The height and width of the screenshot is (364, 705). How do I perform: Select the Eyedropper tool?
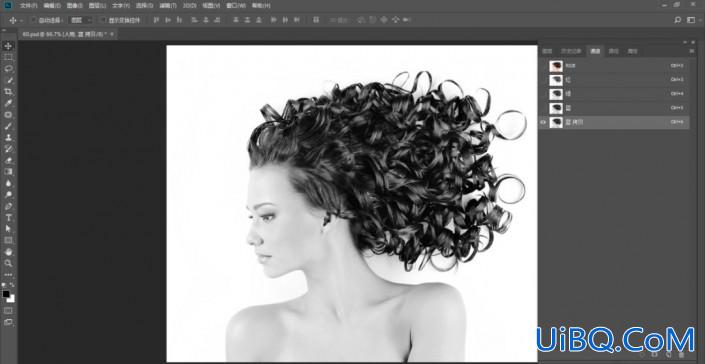pyautogui.click(x=9, y=103)
